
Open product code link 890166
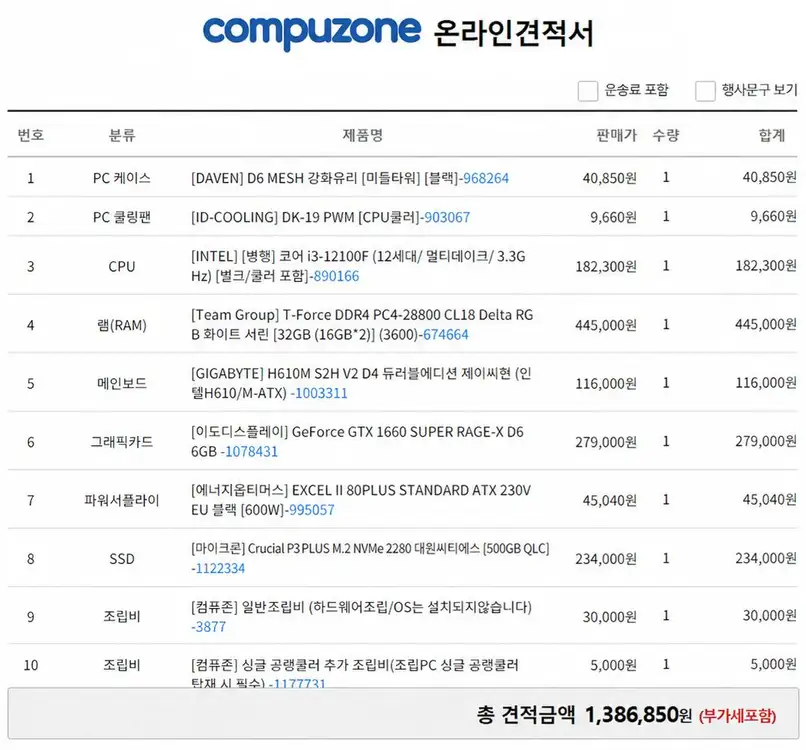pyautogui.click(x=336, y=276)
